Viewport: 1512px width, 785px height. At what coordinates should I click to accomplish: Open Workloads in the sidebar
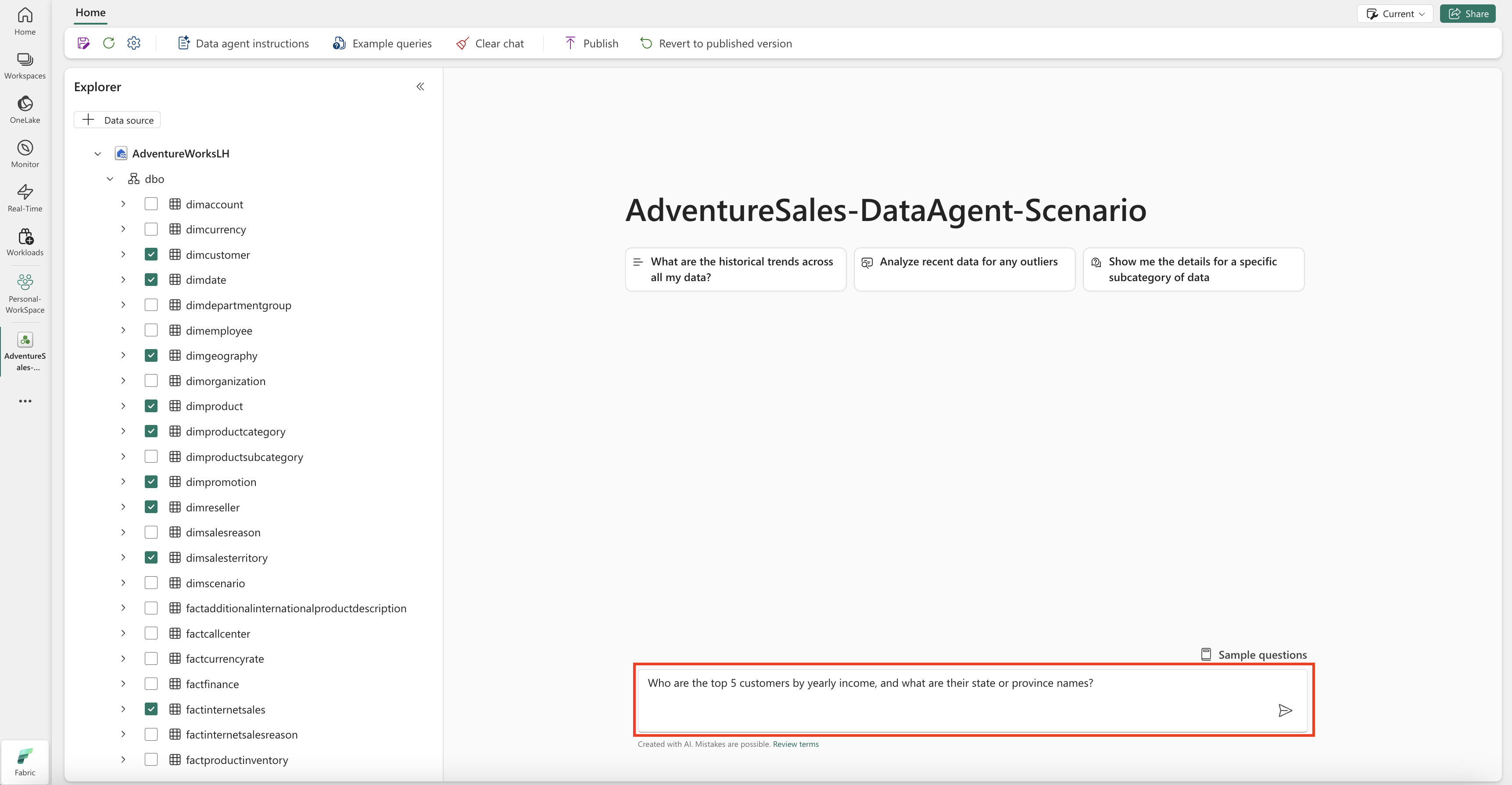[x=25, y=243]
